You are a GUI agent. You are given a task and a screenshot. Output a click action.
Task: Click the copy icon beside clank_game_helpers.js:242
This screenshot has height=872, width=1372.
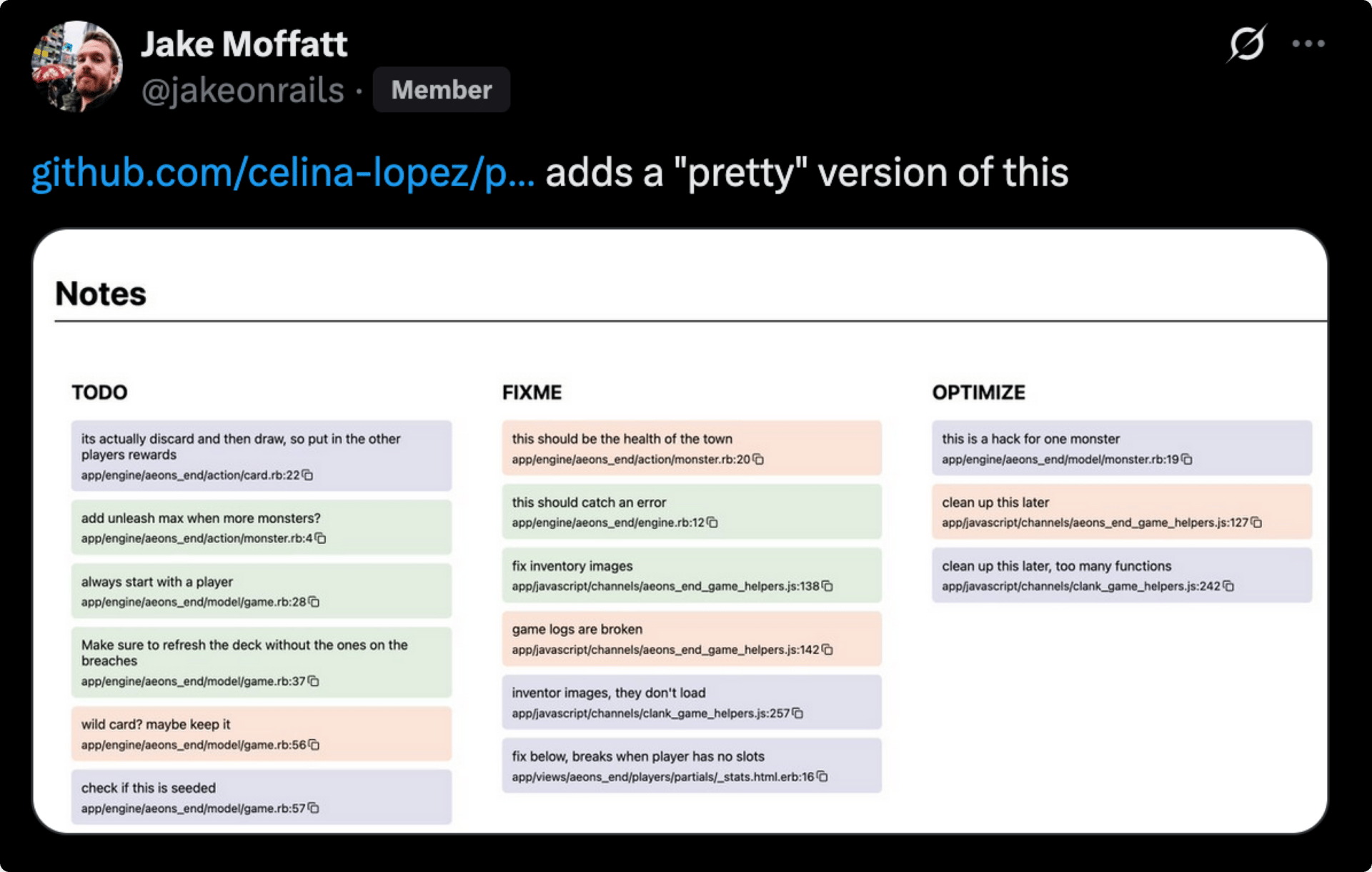pyautogui.click(x=1228, y=586)
